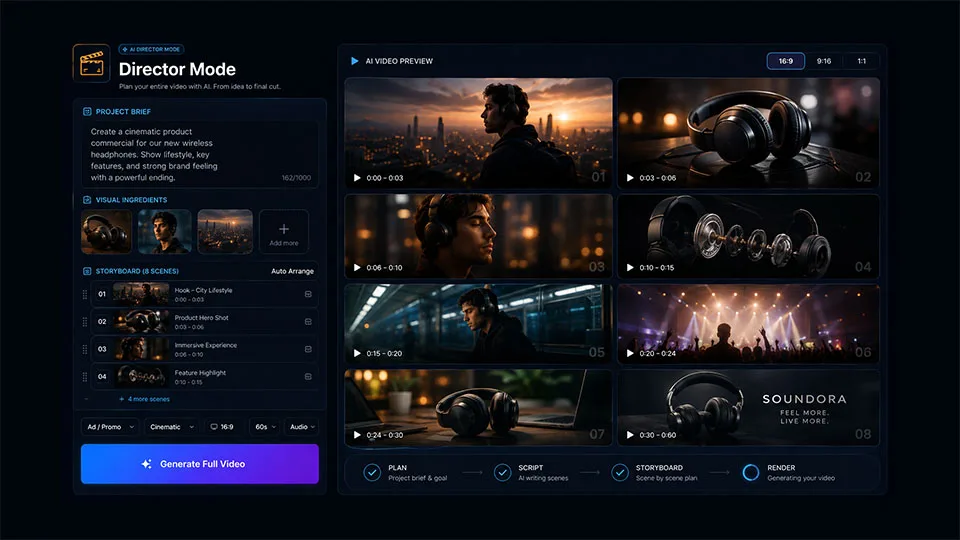Select the Immersive Experience scene row
The image size is (960, 540).
tap(204, 349)
